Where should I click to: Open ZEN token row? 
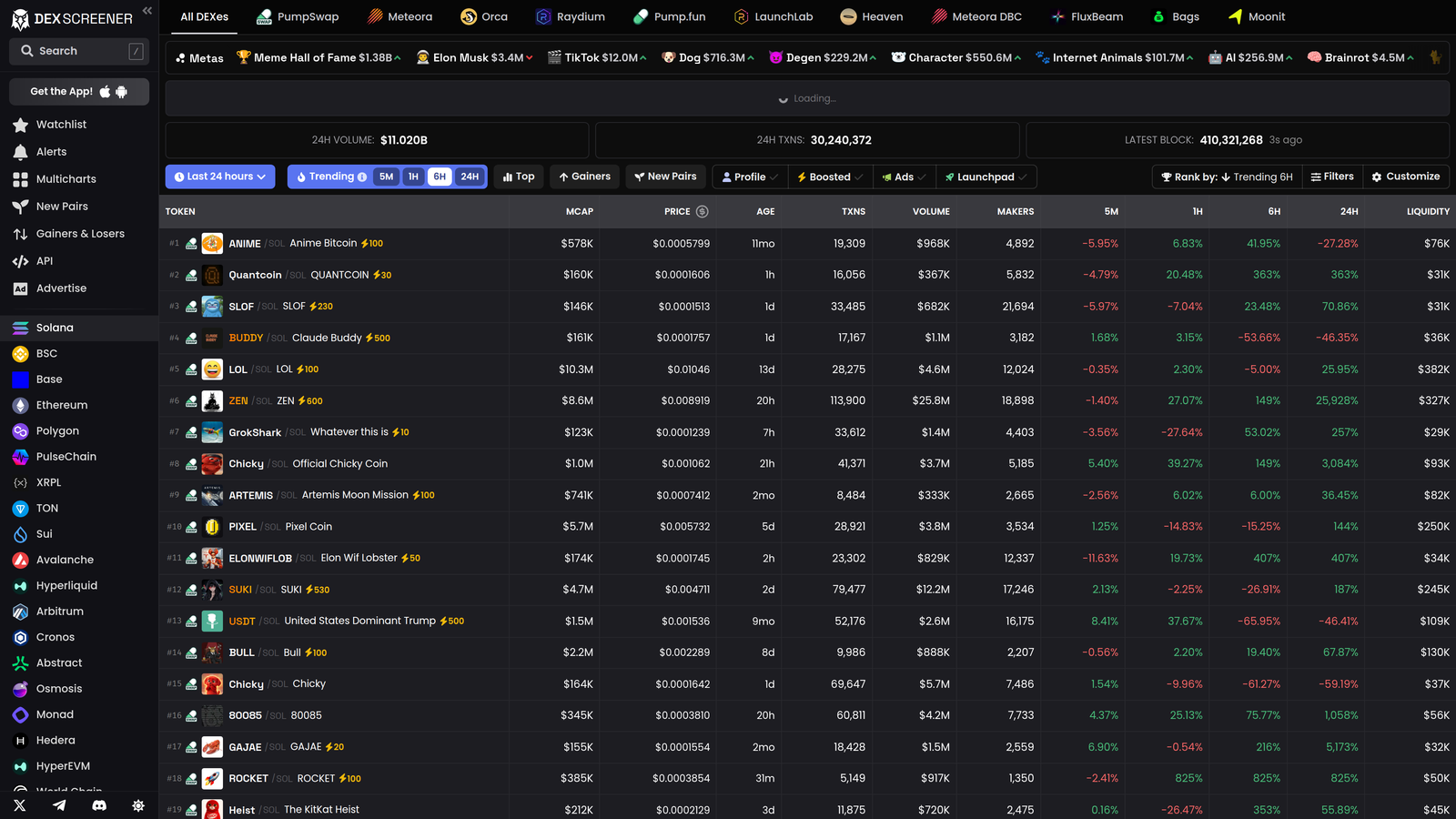coord(807,400)
